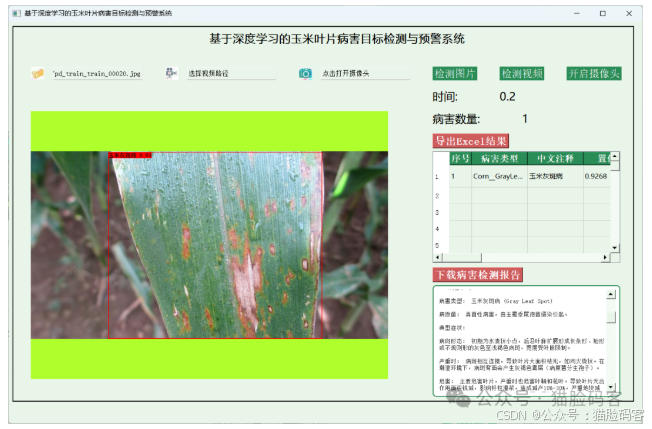
Task: Open image file via folder icon
Action: [x=38, y=74]
